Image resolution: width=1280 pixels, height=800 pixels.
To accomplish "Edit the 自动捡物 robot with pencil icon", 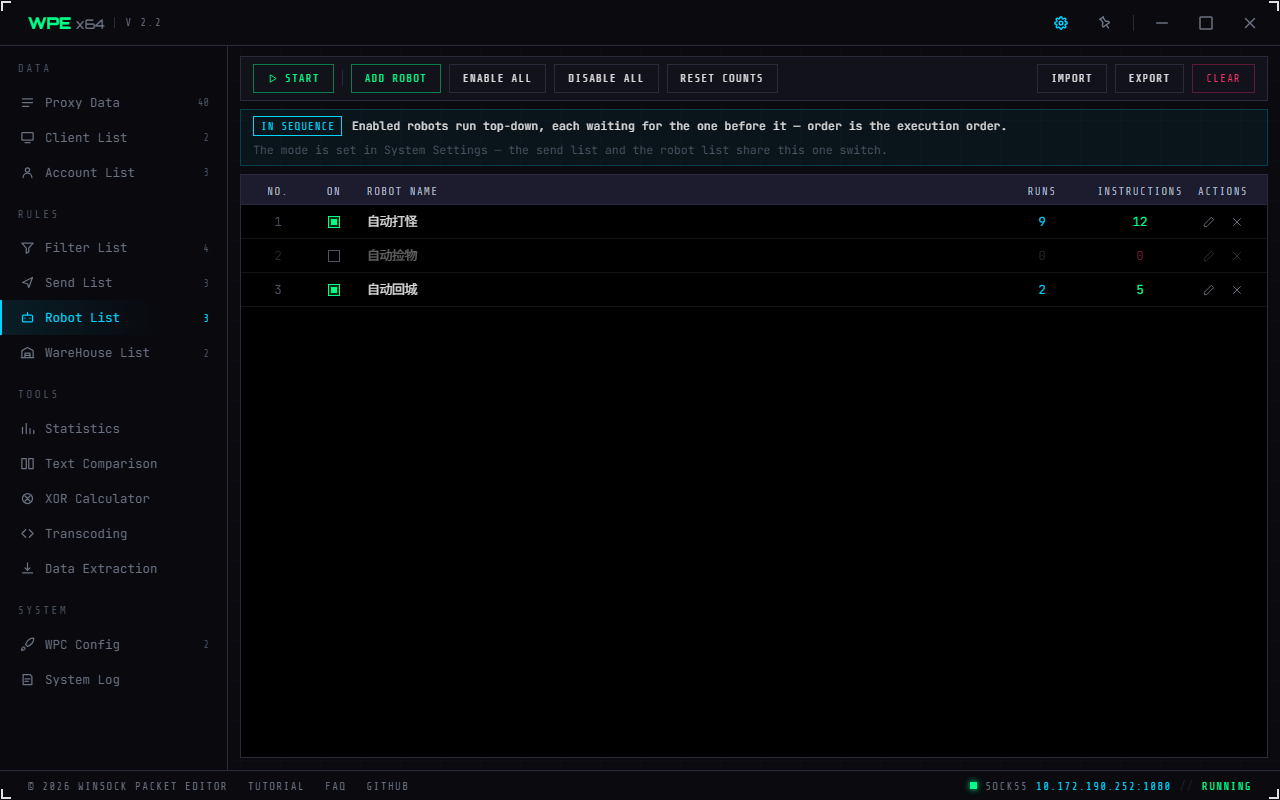I will [1209, 256].
